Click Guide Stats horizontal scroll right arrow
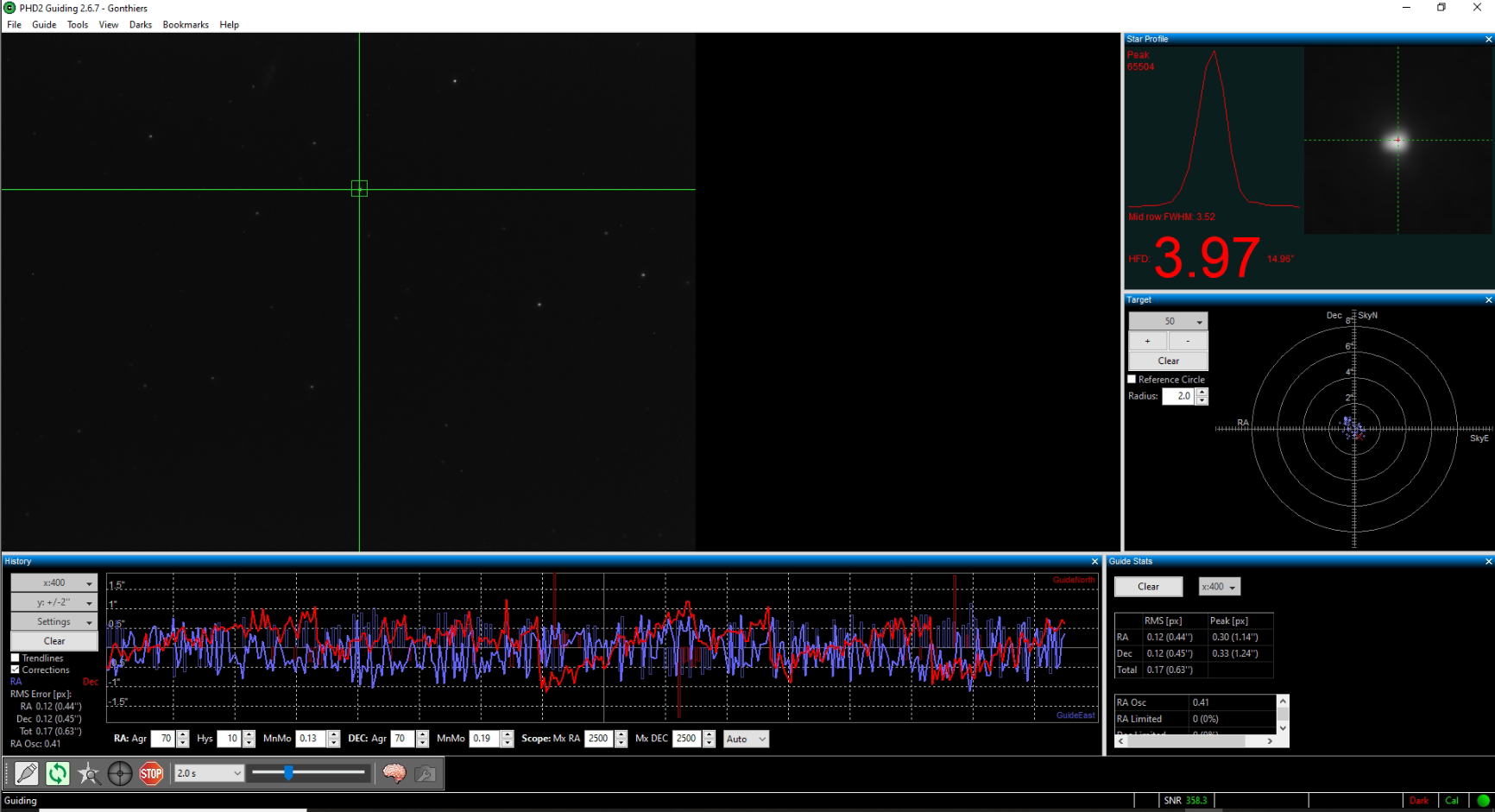Screen dimensions: 1495x812 [x=1270, y=740]
